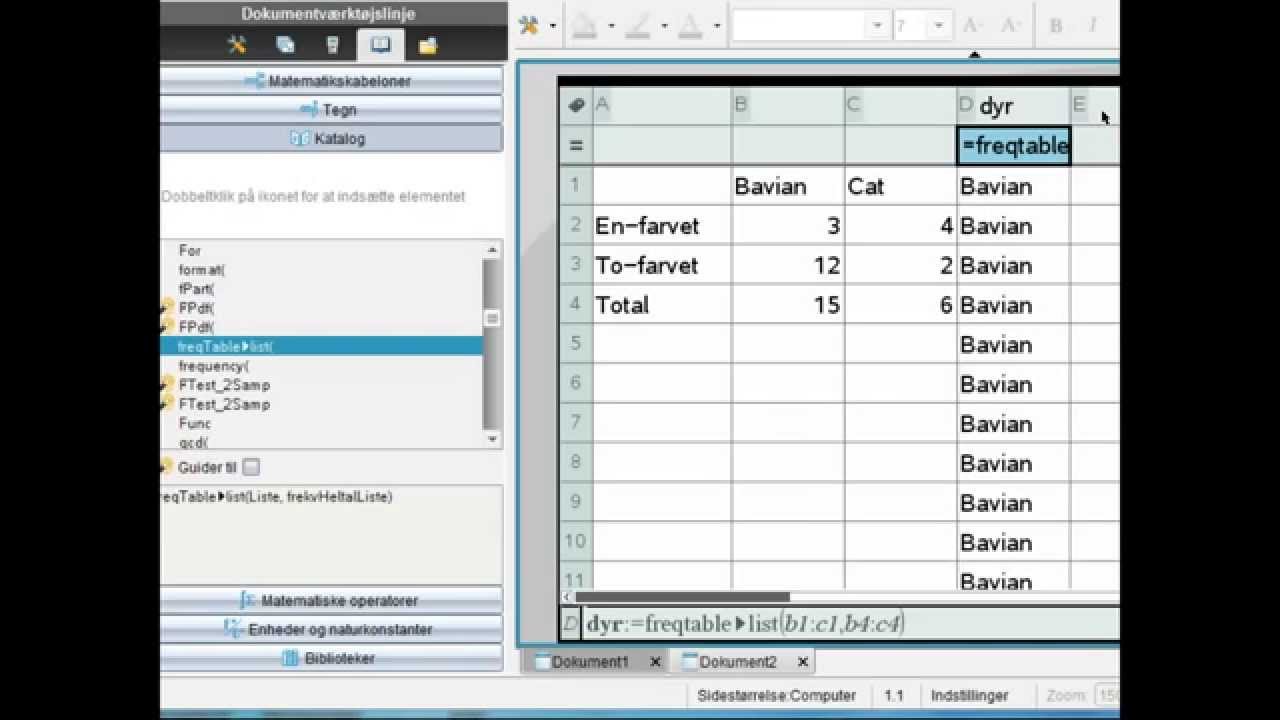Click the document tools icon in top toolbar
This screenshot has height=720, width=1280.
[x=529, y=25]
